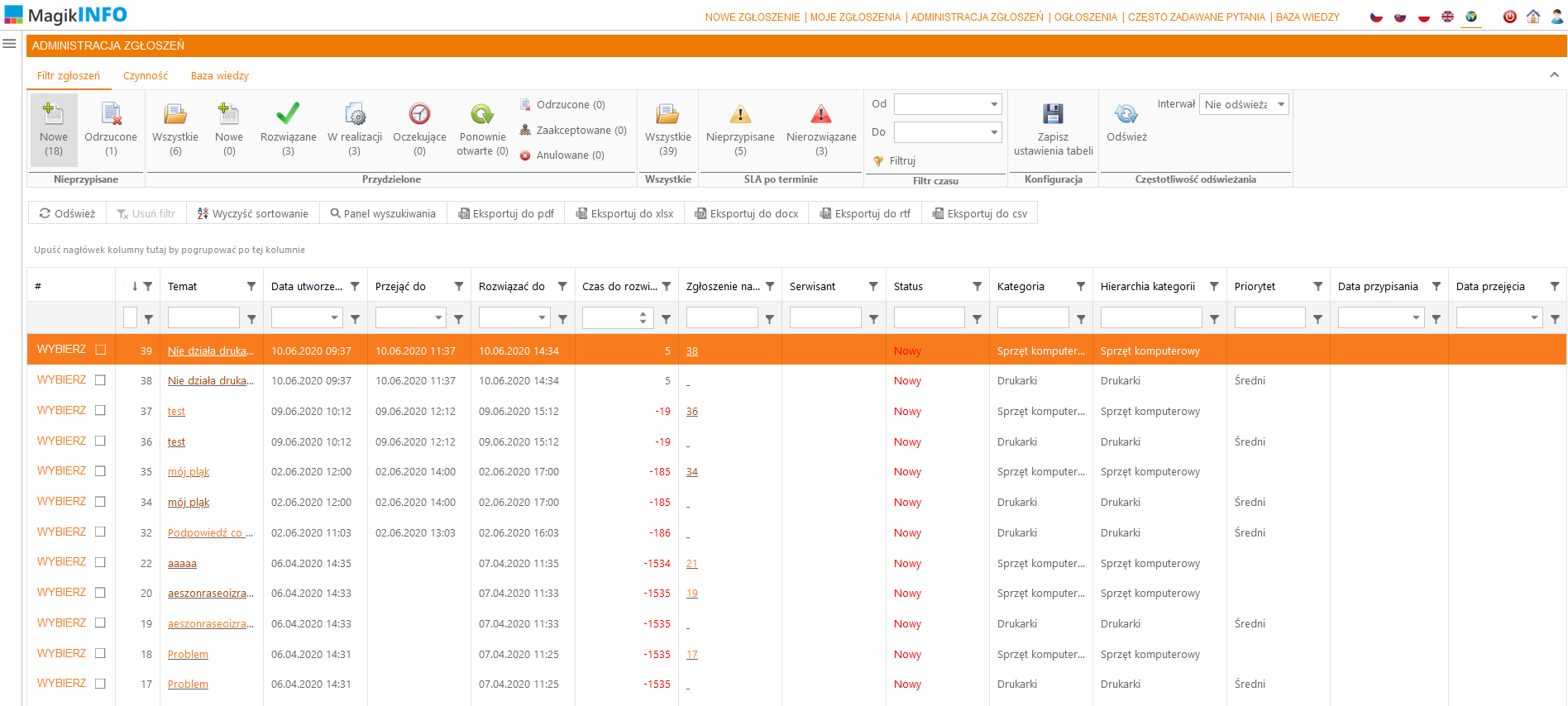Open user profile icon
Viewport: 1568px width, 706px height.
pos(1556,17)
